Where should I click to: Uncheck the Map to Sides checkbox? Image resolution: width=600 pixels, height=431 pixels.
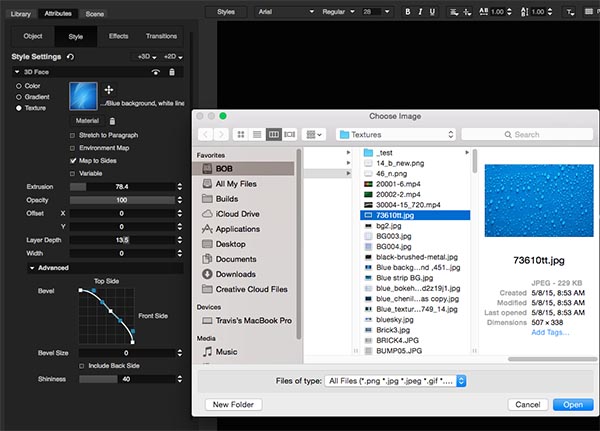point(72,160)
